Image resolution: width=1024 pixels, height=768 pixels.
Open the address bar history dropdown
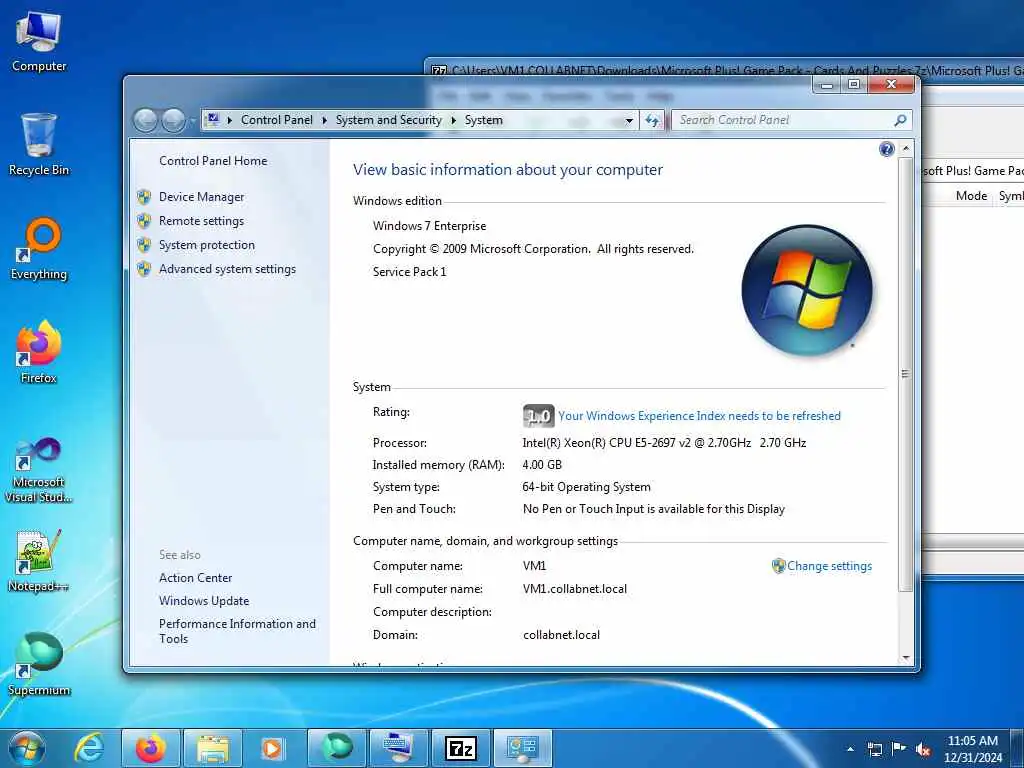(629, 121)
